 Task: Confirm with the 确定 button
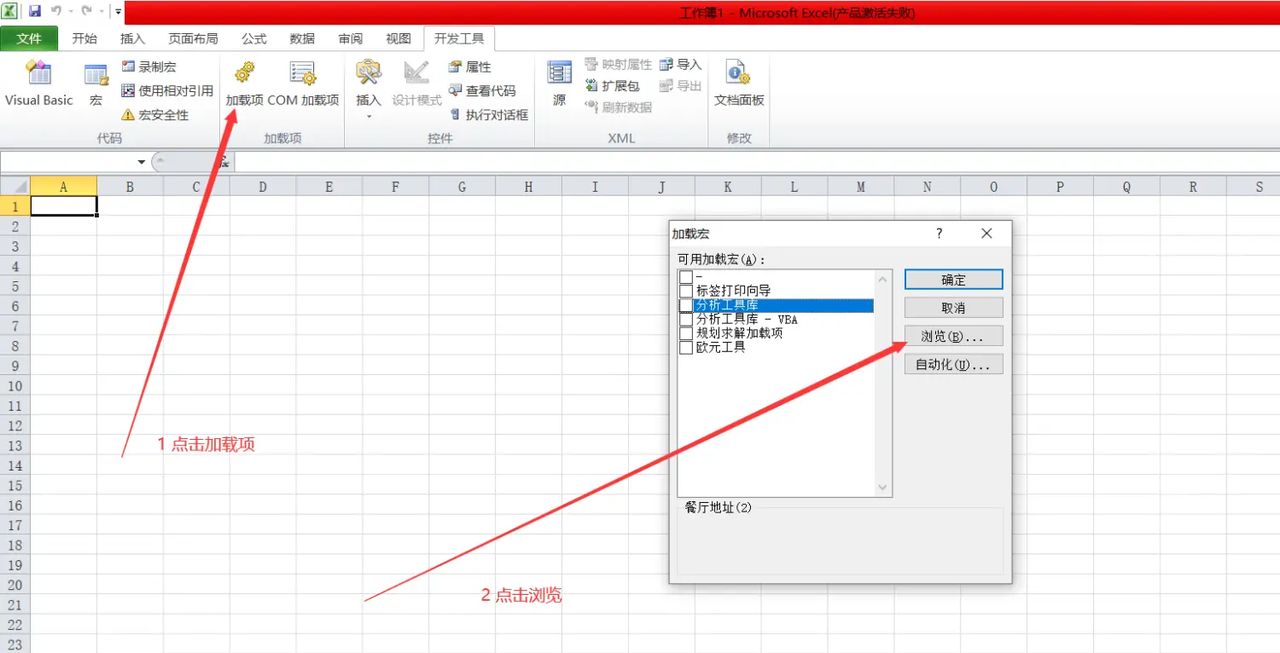click(953, 280)
